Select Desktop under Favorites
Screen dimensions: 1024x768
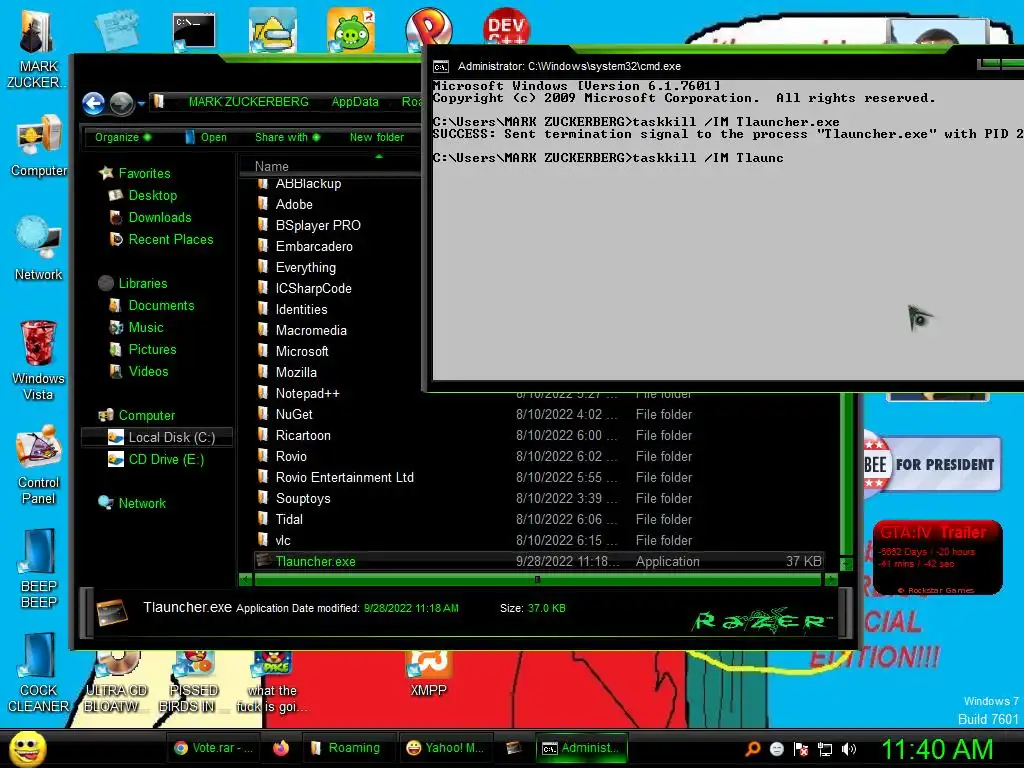click(x=152, y=195)
